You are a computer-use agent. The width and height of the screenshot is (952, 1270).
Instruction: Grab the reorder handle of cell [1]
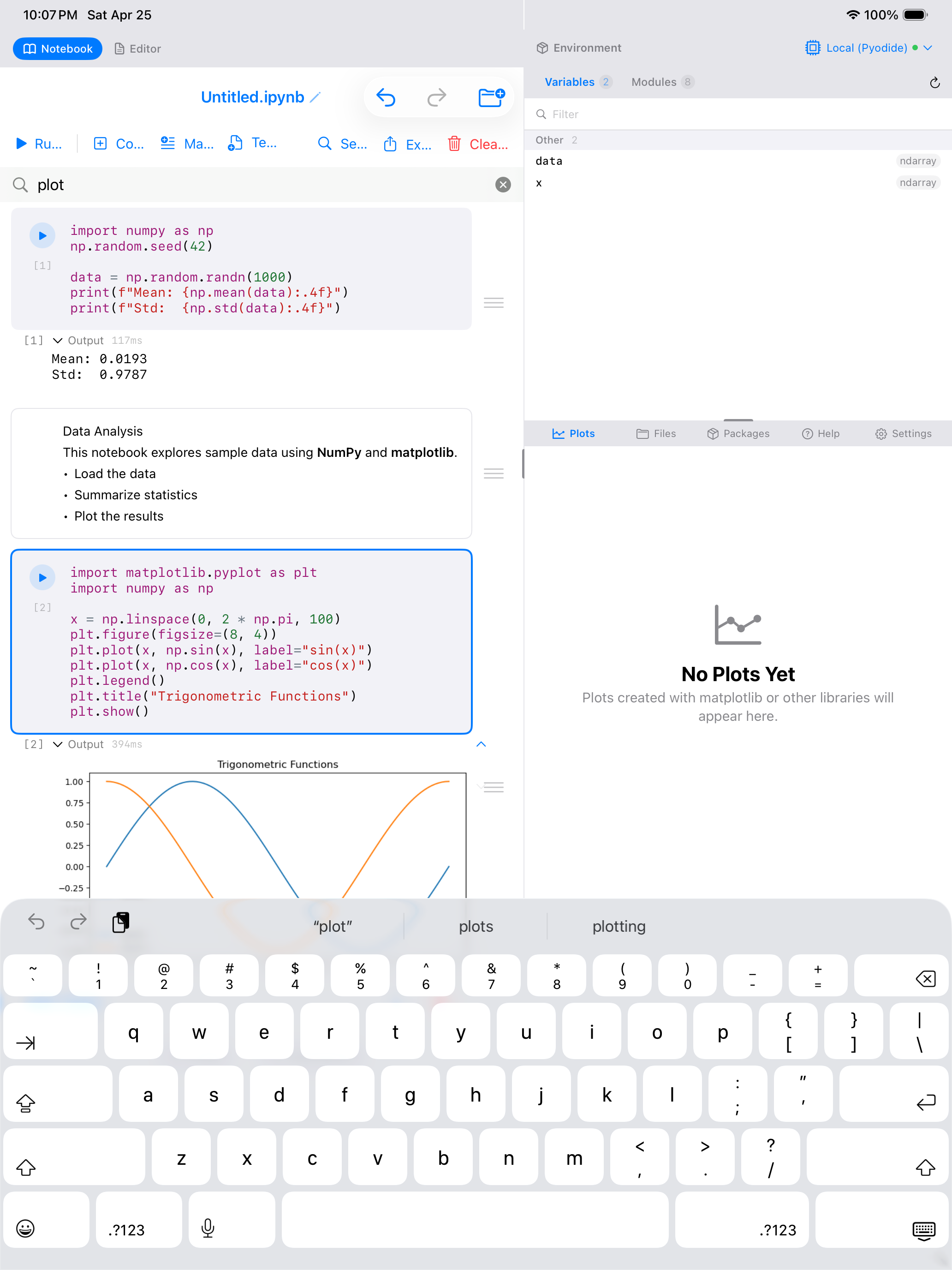(x=494, y=303)
